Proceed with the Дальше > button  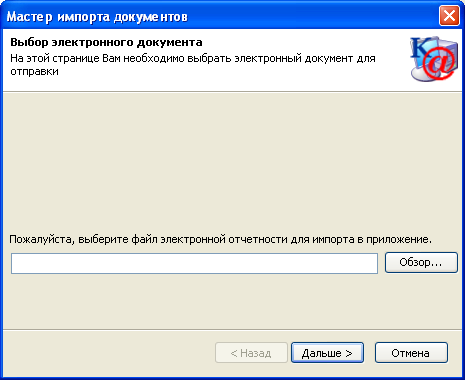point(327,353)
